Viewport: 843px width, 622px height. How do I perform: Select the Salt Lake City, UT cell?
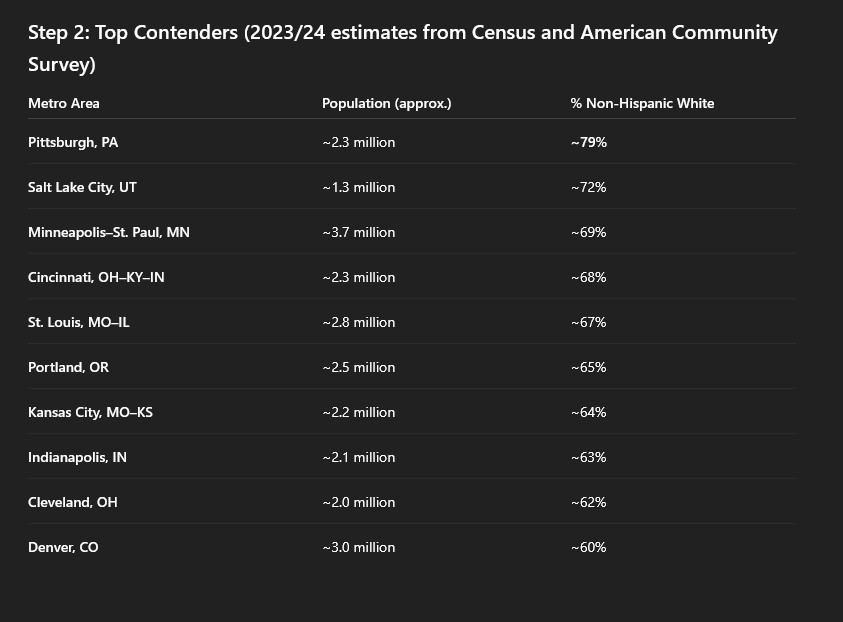pyautogui.click(x=82, y=188)
